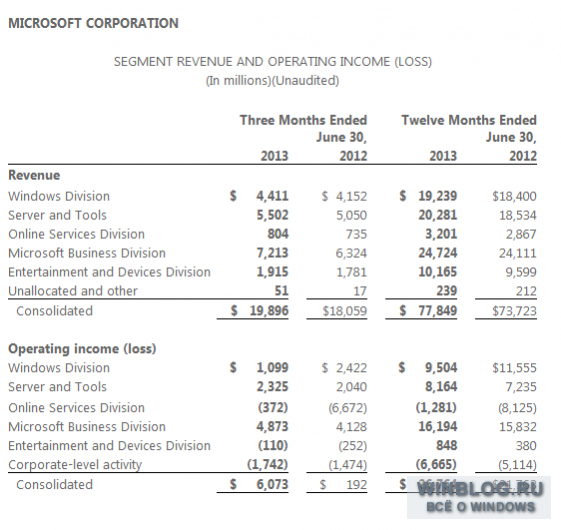This screenshot has height=530, width=561.
Task: Select the 9,599 revenue cell
Action: pyautogui.click(x=521, y=272)
